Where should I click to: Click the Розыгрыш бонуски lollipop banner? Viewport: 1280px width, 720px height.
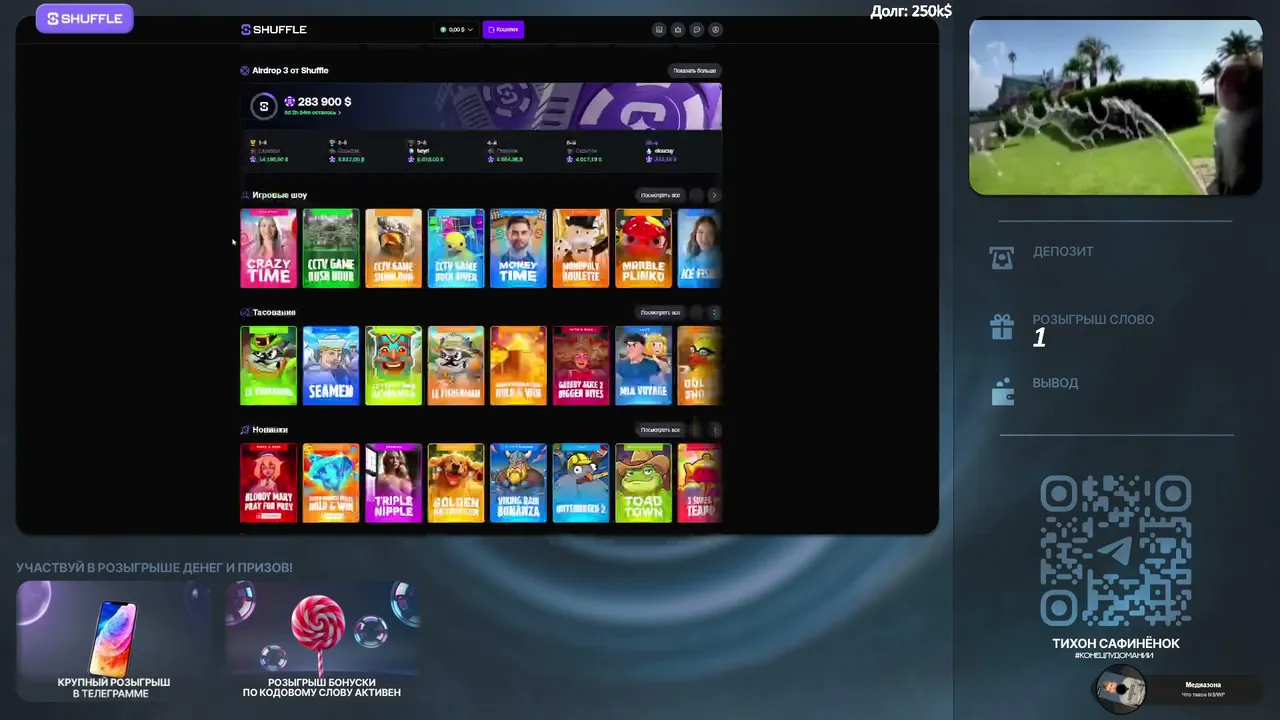click(322, 641)
